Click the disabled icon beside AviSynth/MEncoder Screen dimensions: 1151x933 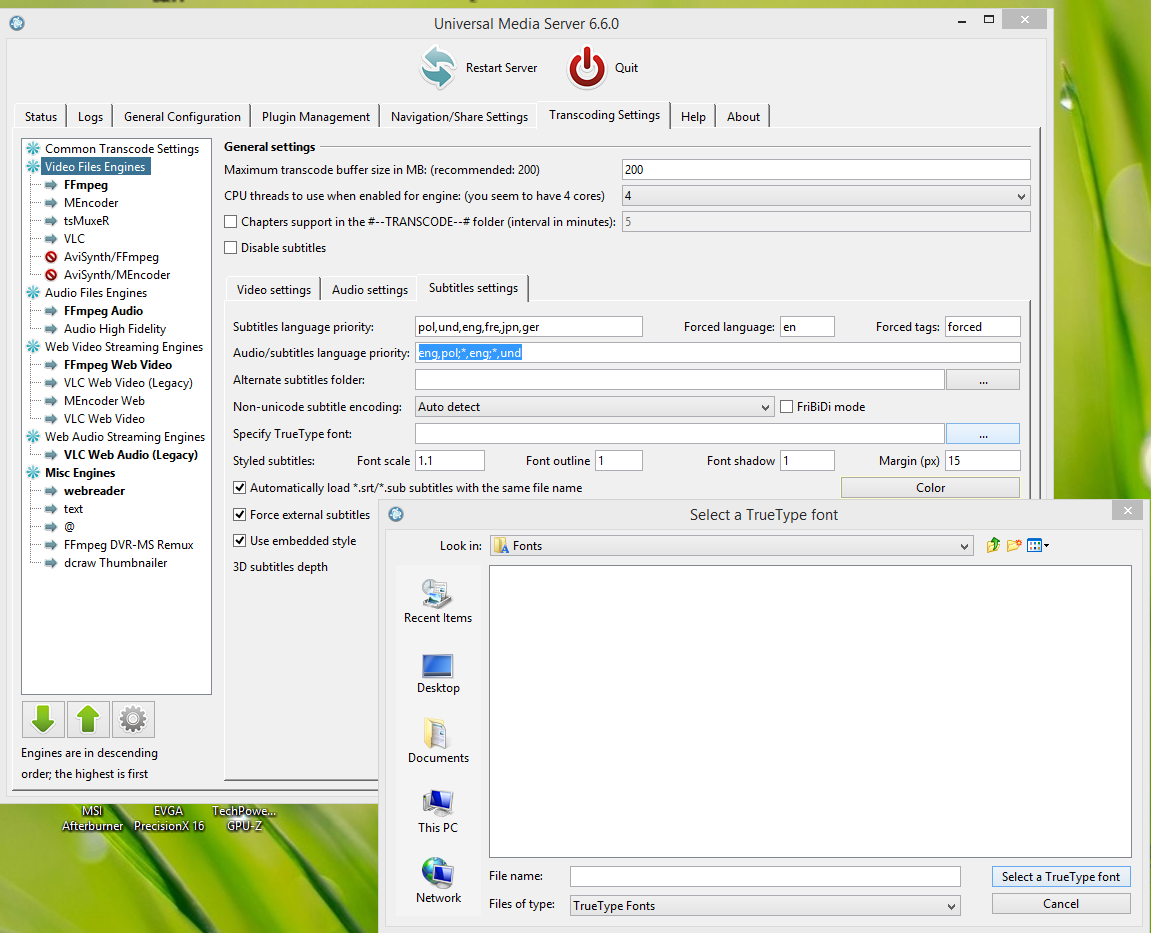51,275
